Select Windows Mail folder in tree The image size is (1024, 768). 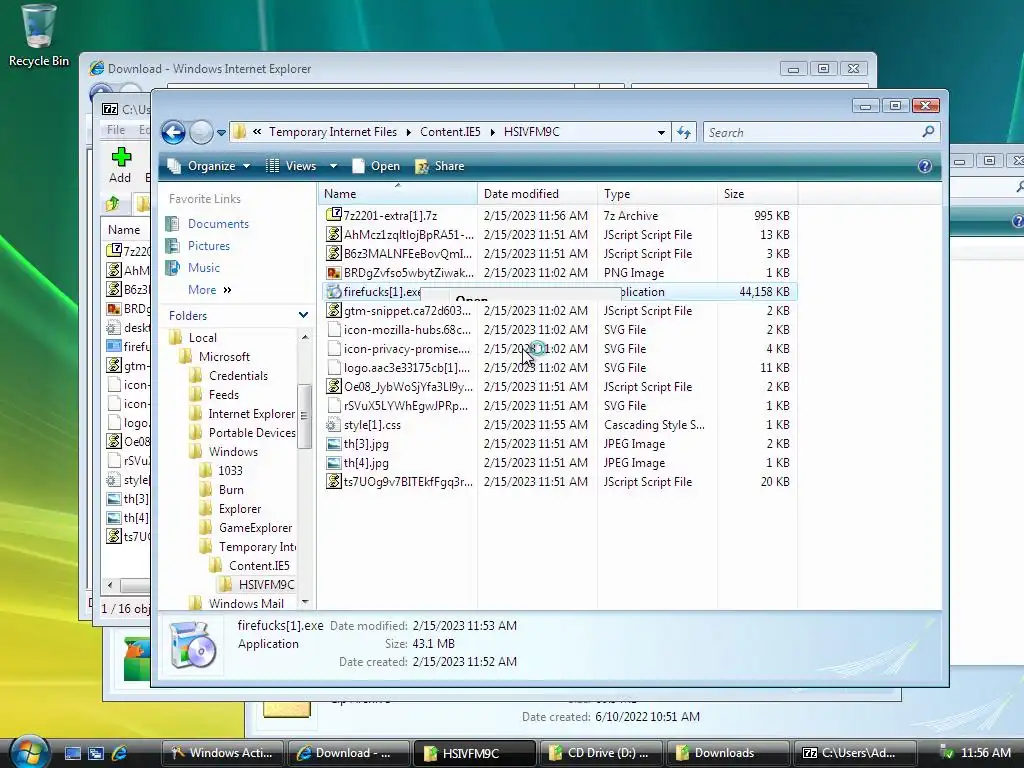[246, 603]
